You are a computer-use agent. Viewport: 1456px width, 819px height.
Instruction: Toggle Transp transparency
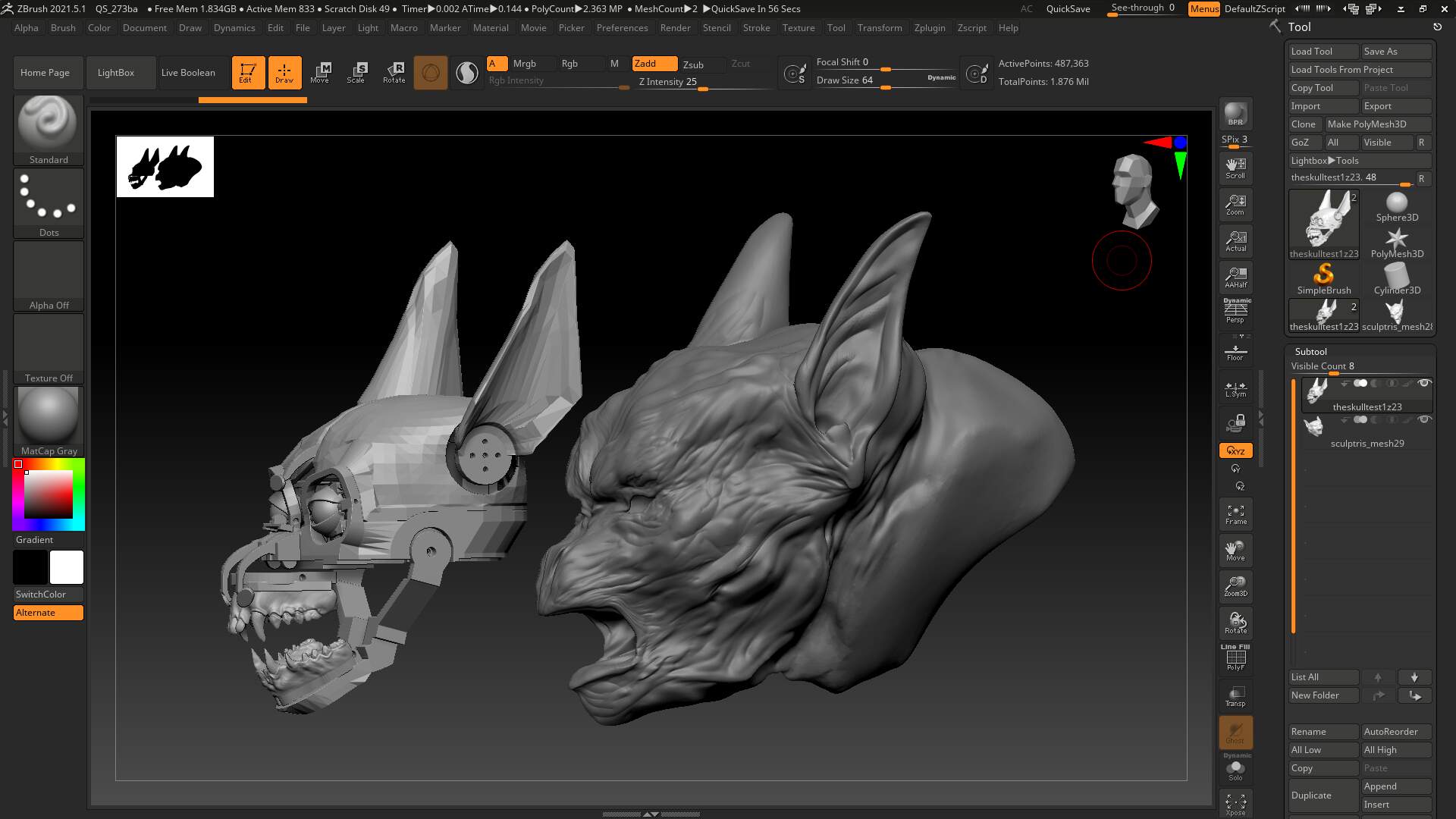click(x=1235, y=696)
